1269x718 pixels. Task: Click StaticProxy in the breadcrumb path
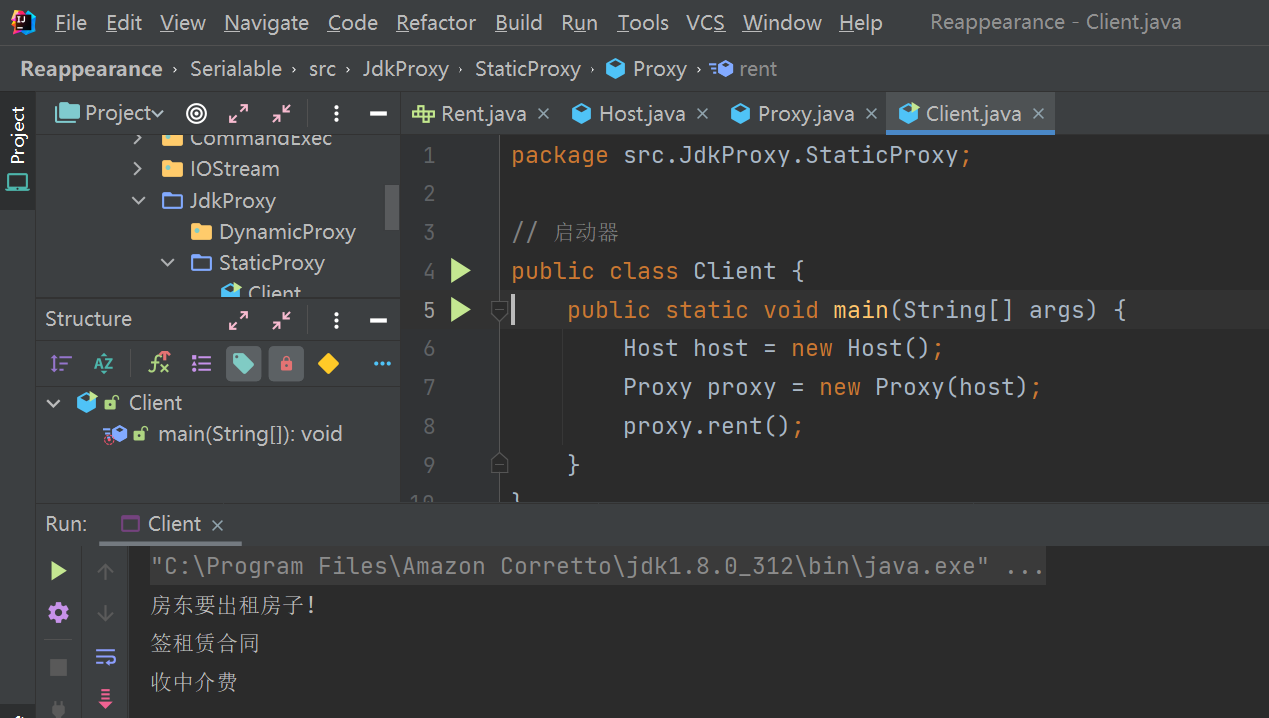527,69
